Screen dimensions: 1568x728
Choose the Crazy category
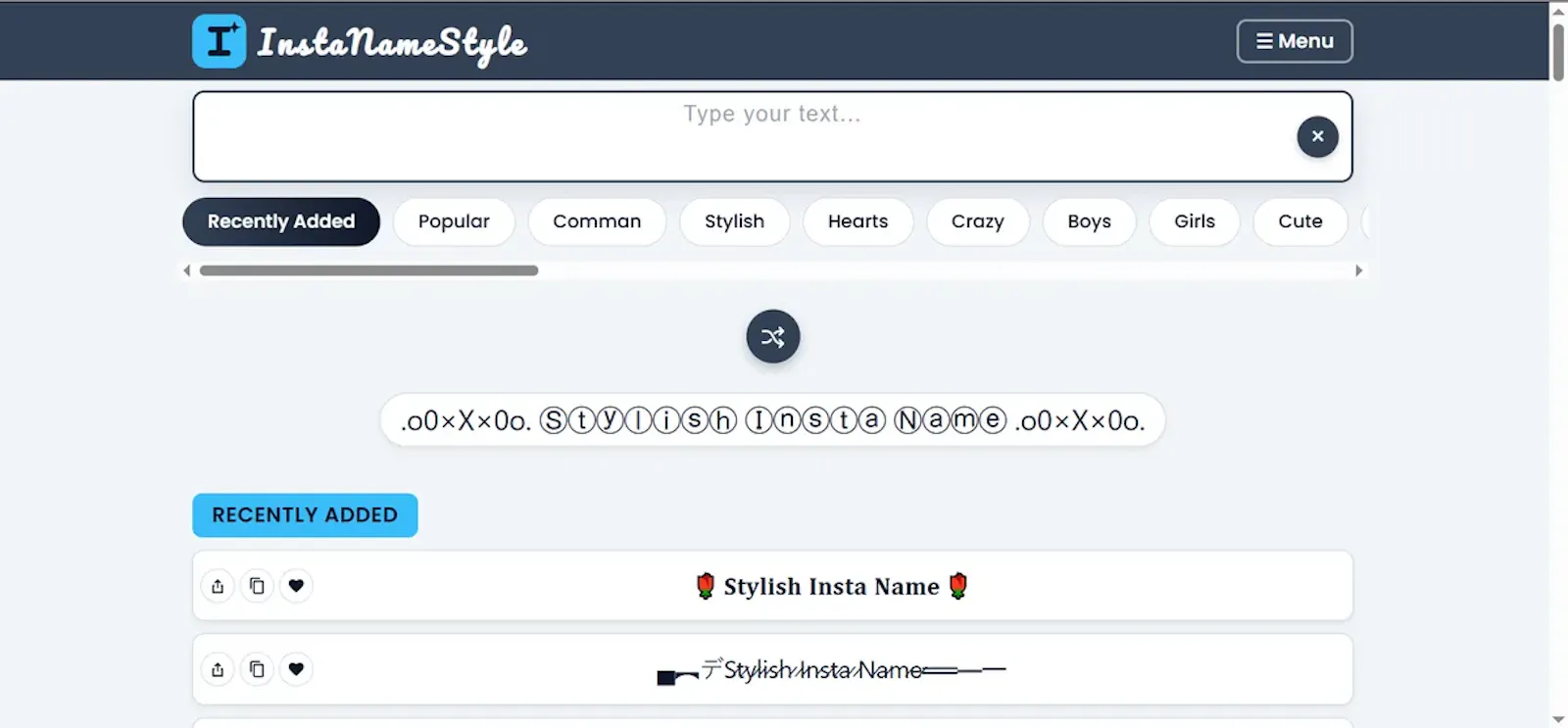coord(977,221)
